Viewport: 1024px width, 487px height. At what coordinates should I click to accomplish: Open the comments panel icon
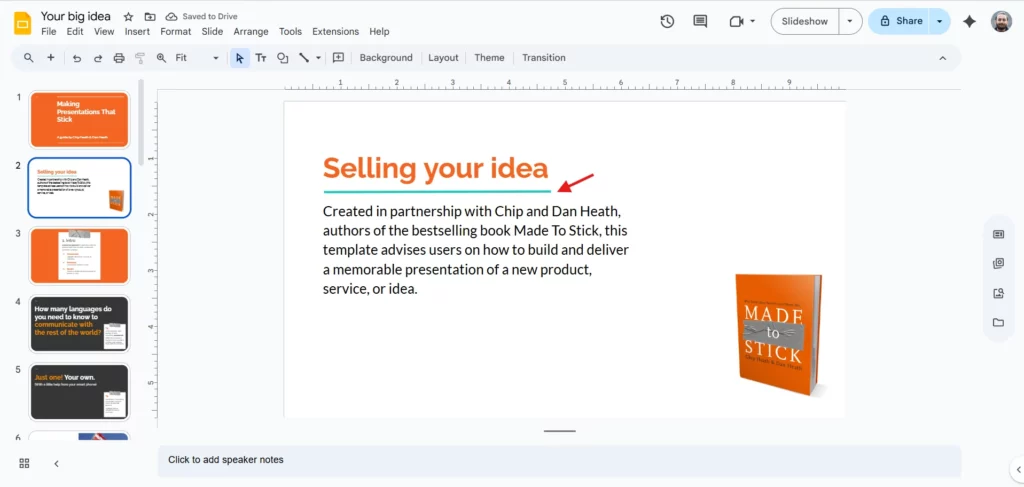700,21
